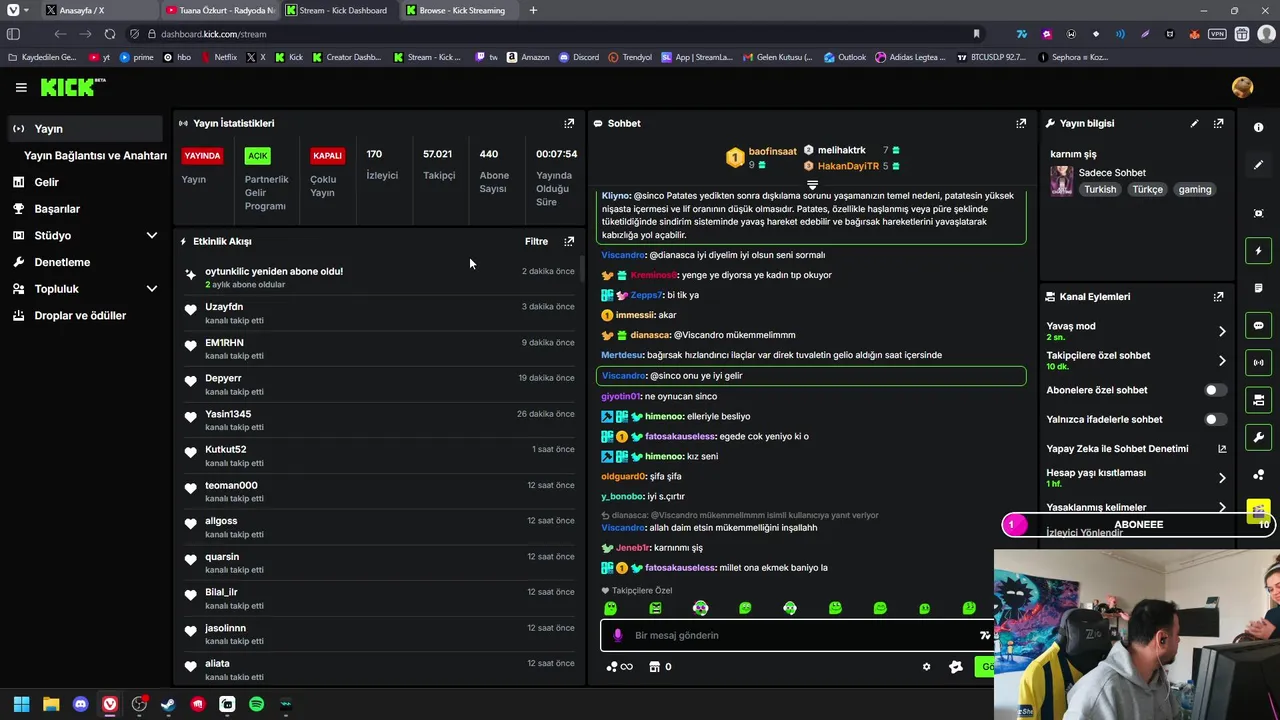Click the 7TV icon in the message box
The width and height of the screenshot is (1280, 720).
985,635
